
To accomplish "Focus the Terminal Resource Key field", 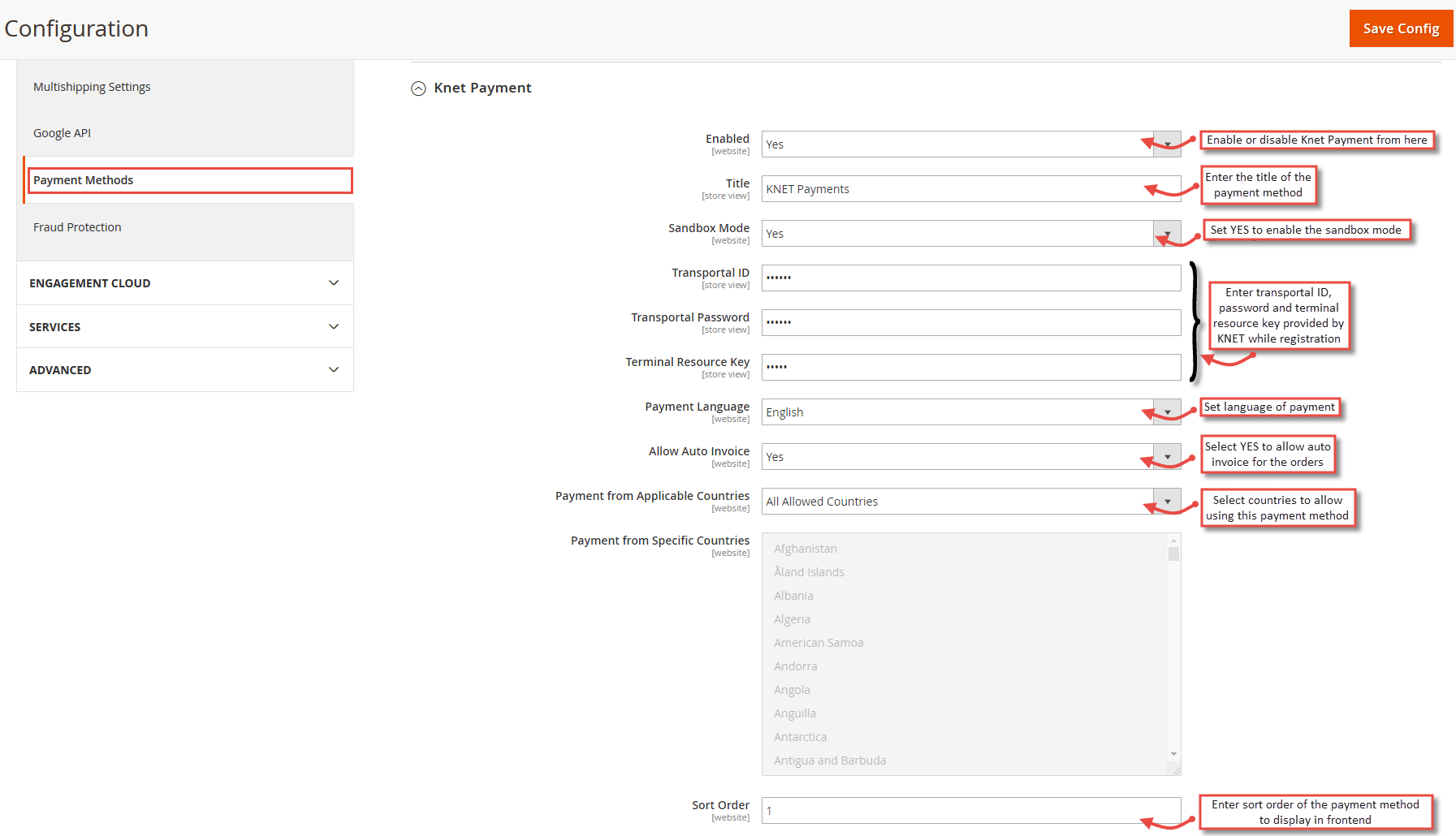I will coord(971,368).
